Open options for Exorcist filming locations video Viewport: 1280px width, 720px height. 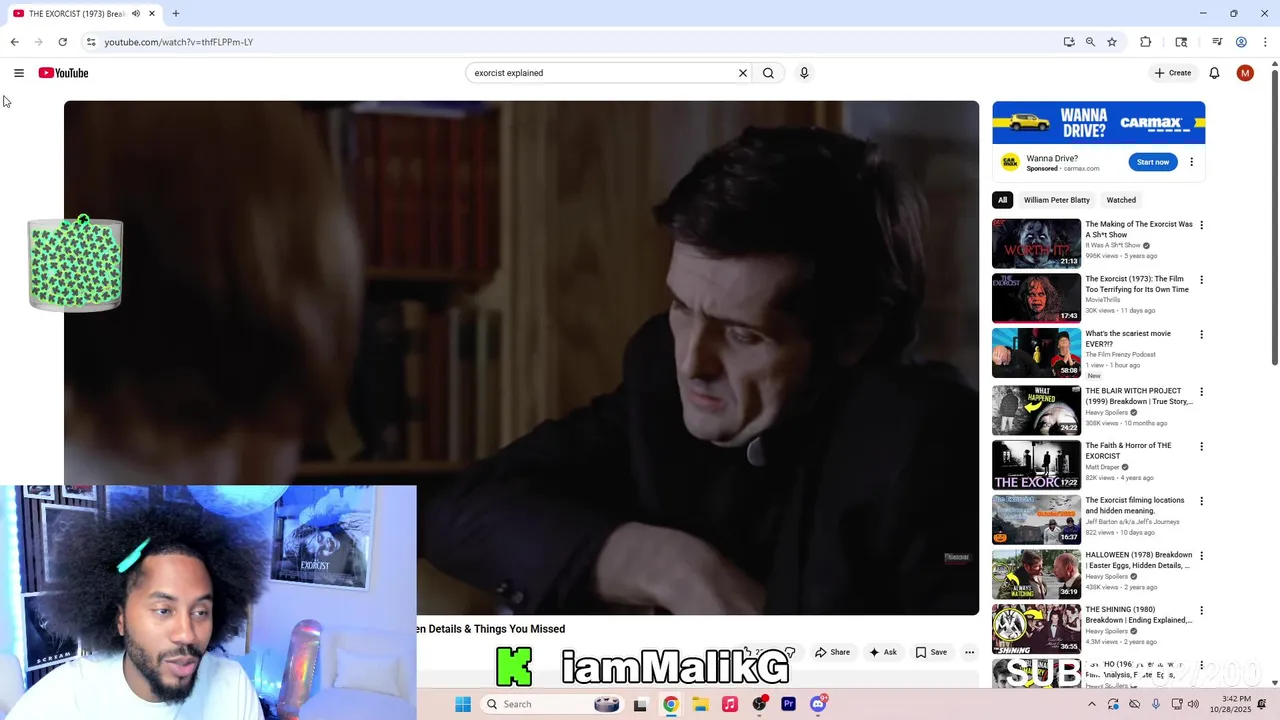point(1201,501)
